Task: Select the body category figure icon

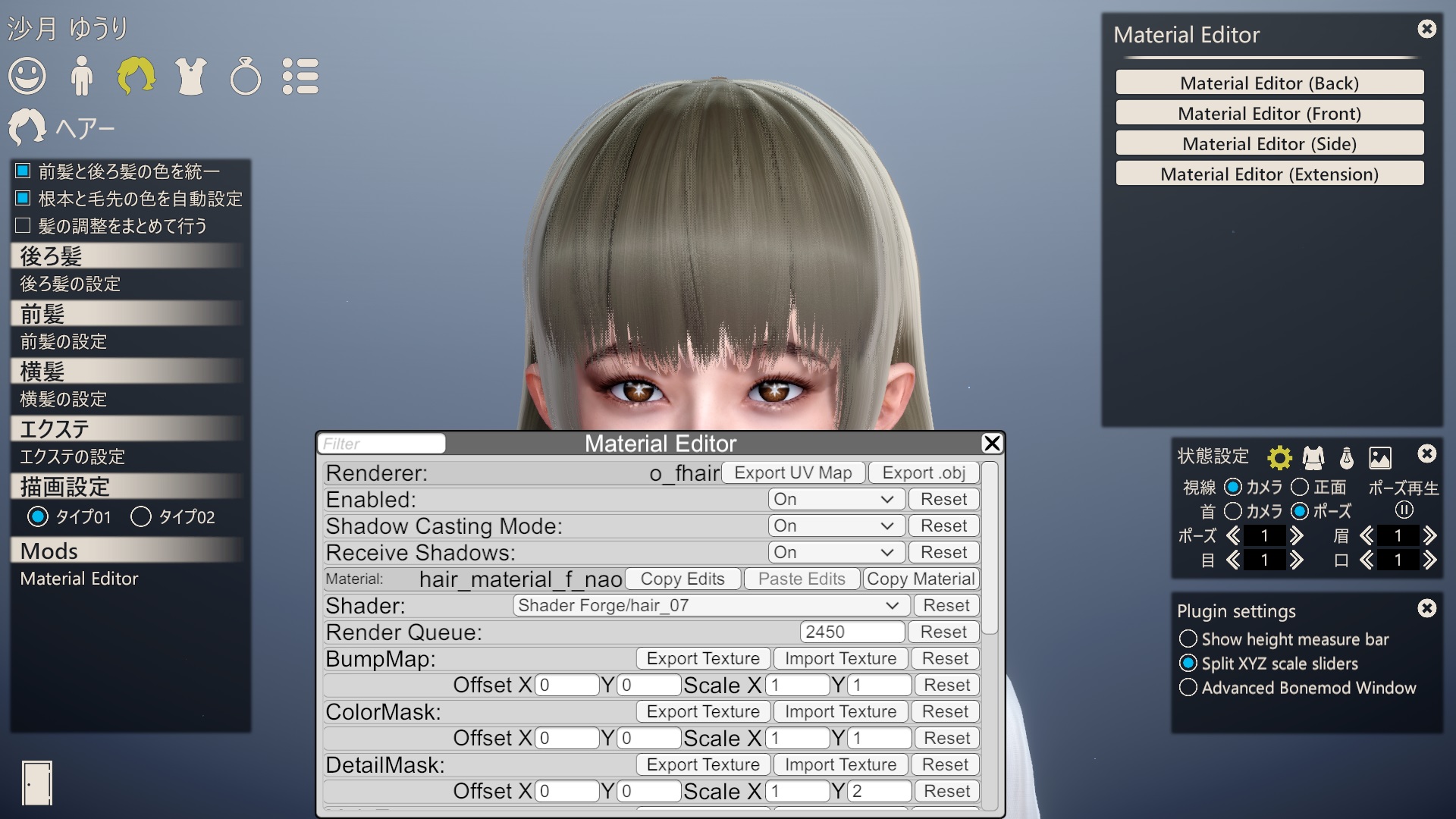Action: click(81, 77)
